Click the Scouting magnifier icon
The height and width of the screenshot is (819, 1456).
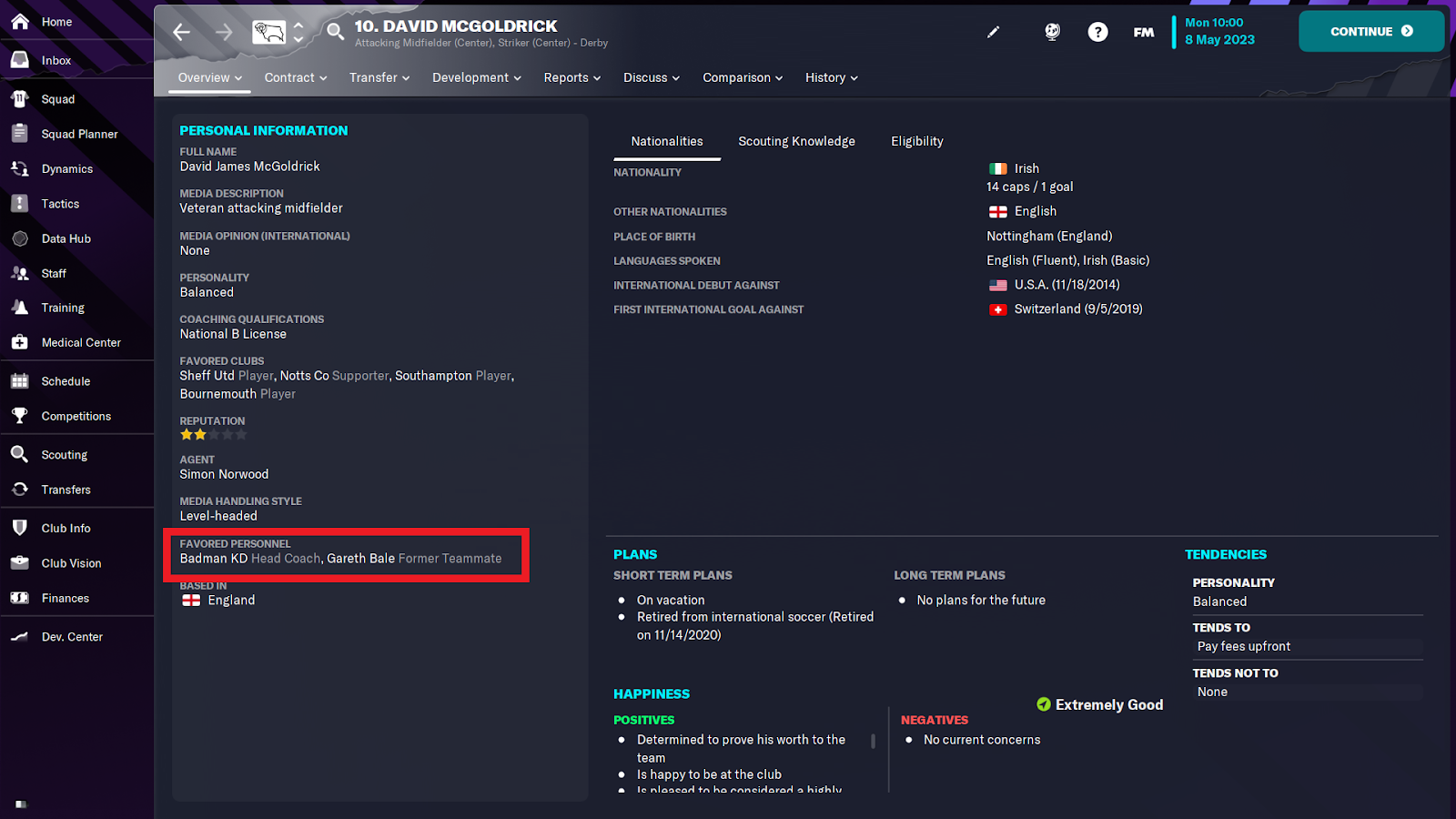click(x=20, y=454)
